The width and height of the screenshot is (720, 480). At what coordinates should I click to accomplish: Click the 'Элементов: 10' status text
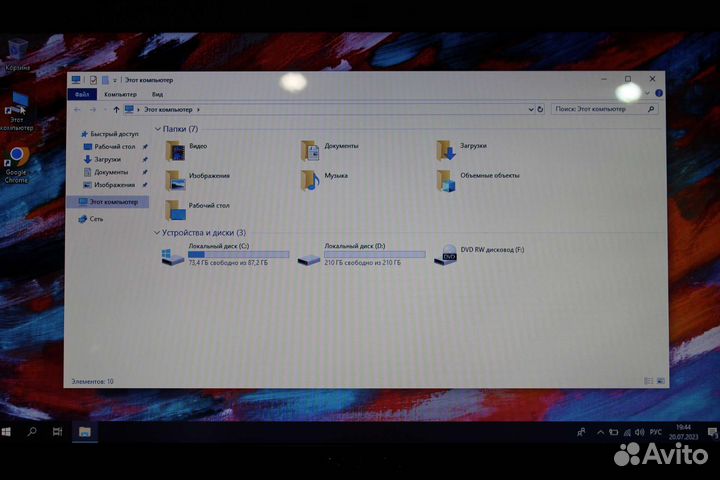tap(92, 382)
